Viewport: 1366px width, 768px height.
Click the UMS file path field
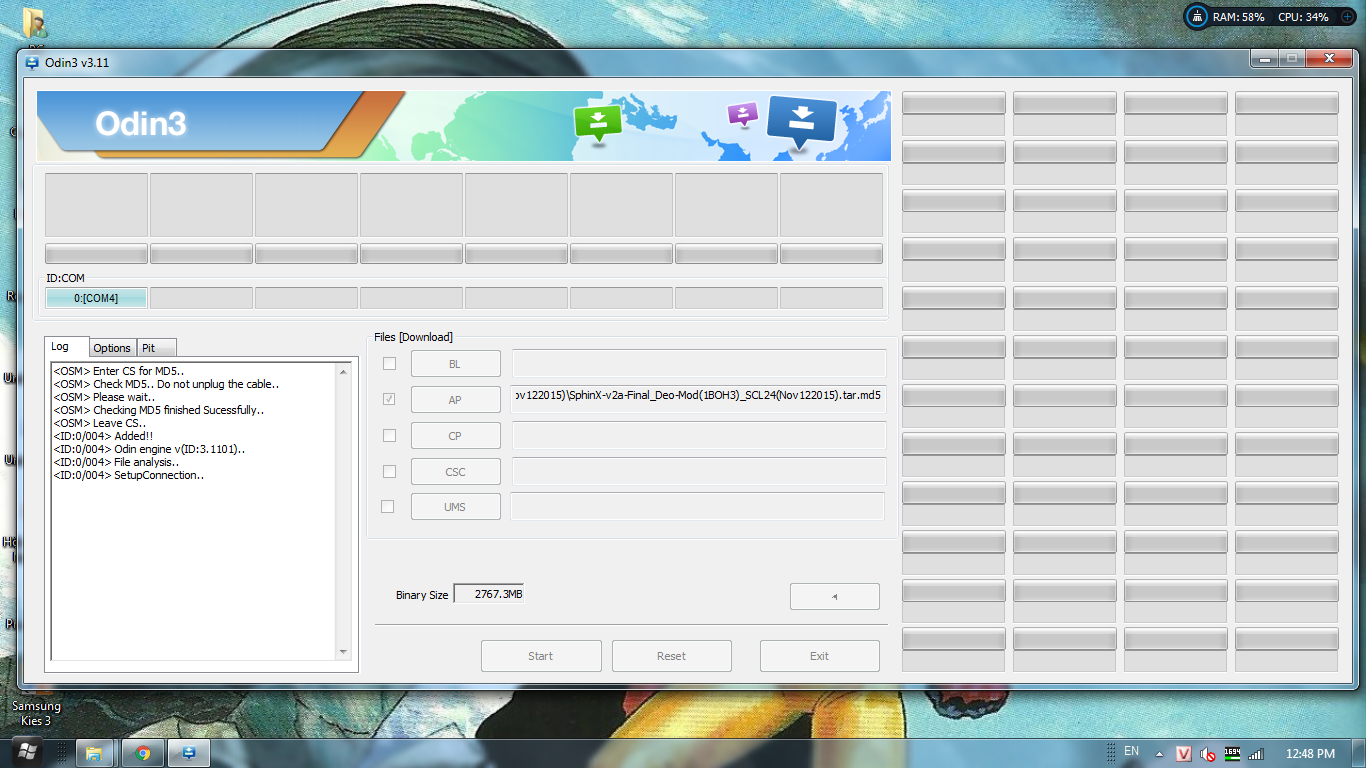click(698, 506)
